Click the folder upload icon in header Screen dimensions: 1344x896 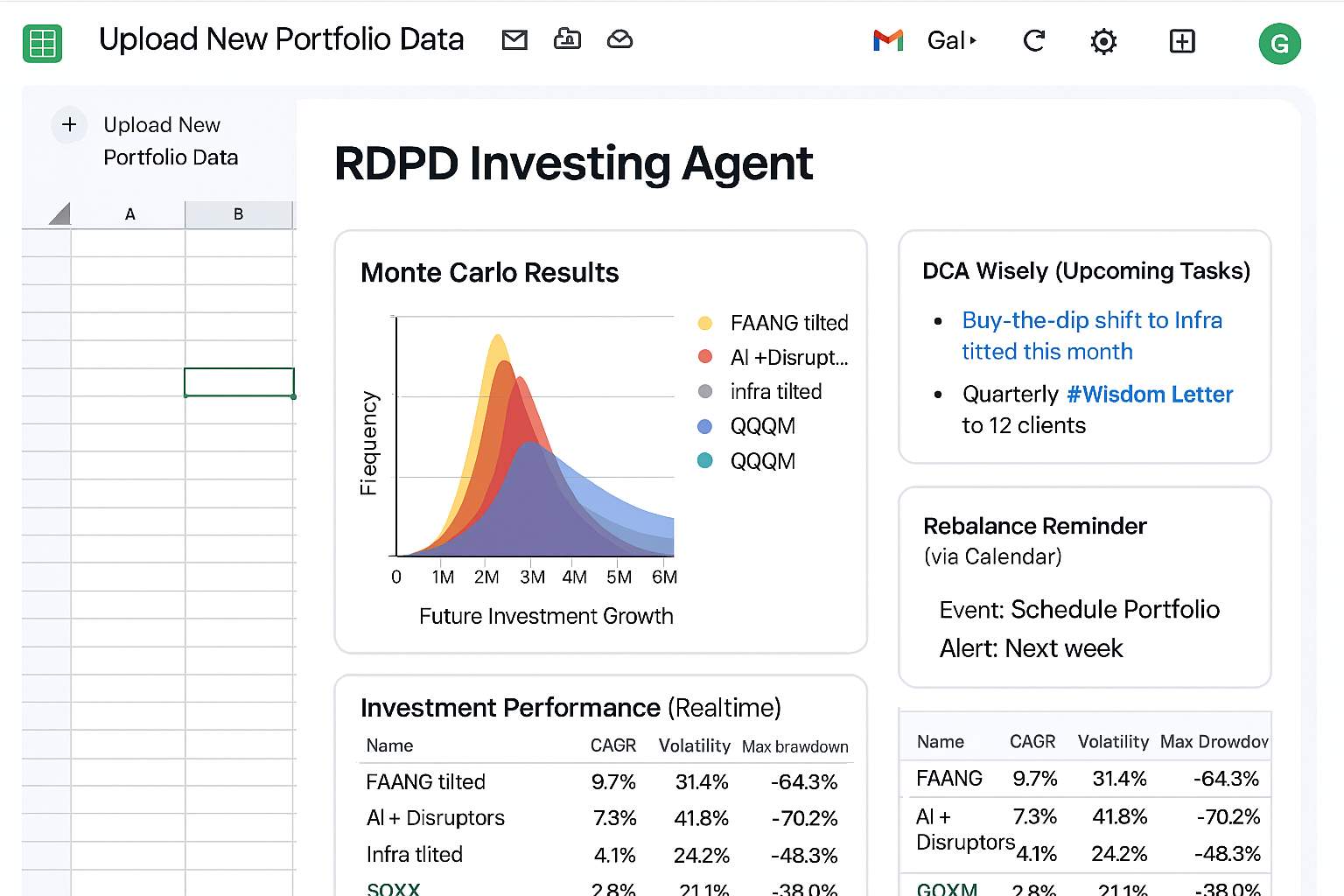click(x=567, y=39)
